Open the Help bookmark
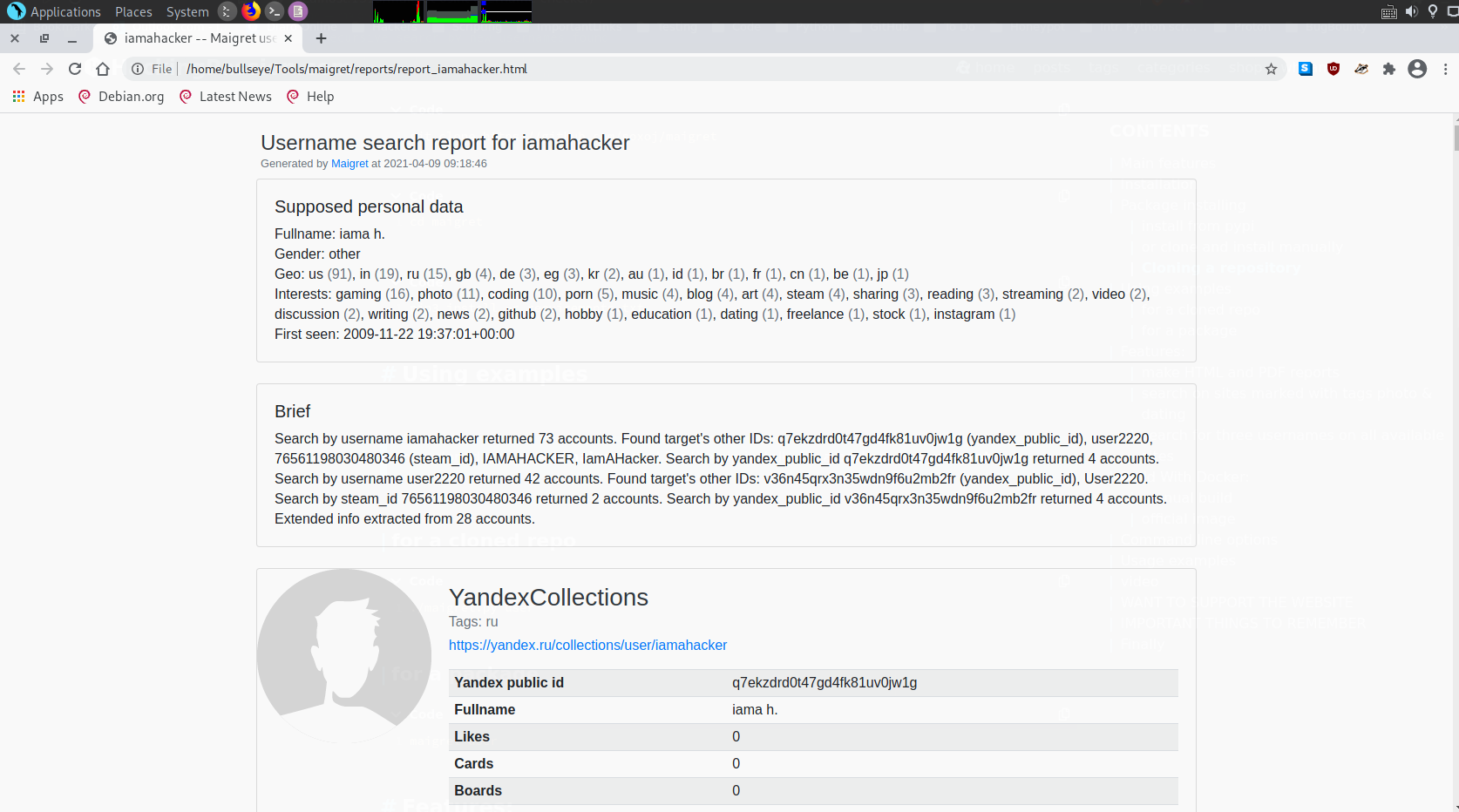This screenshot has height=812, width=1459. tap(310, 97)
